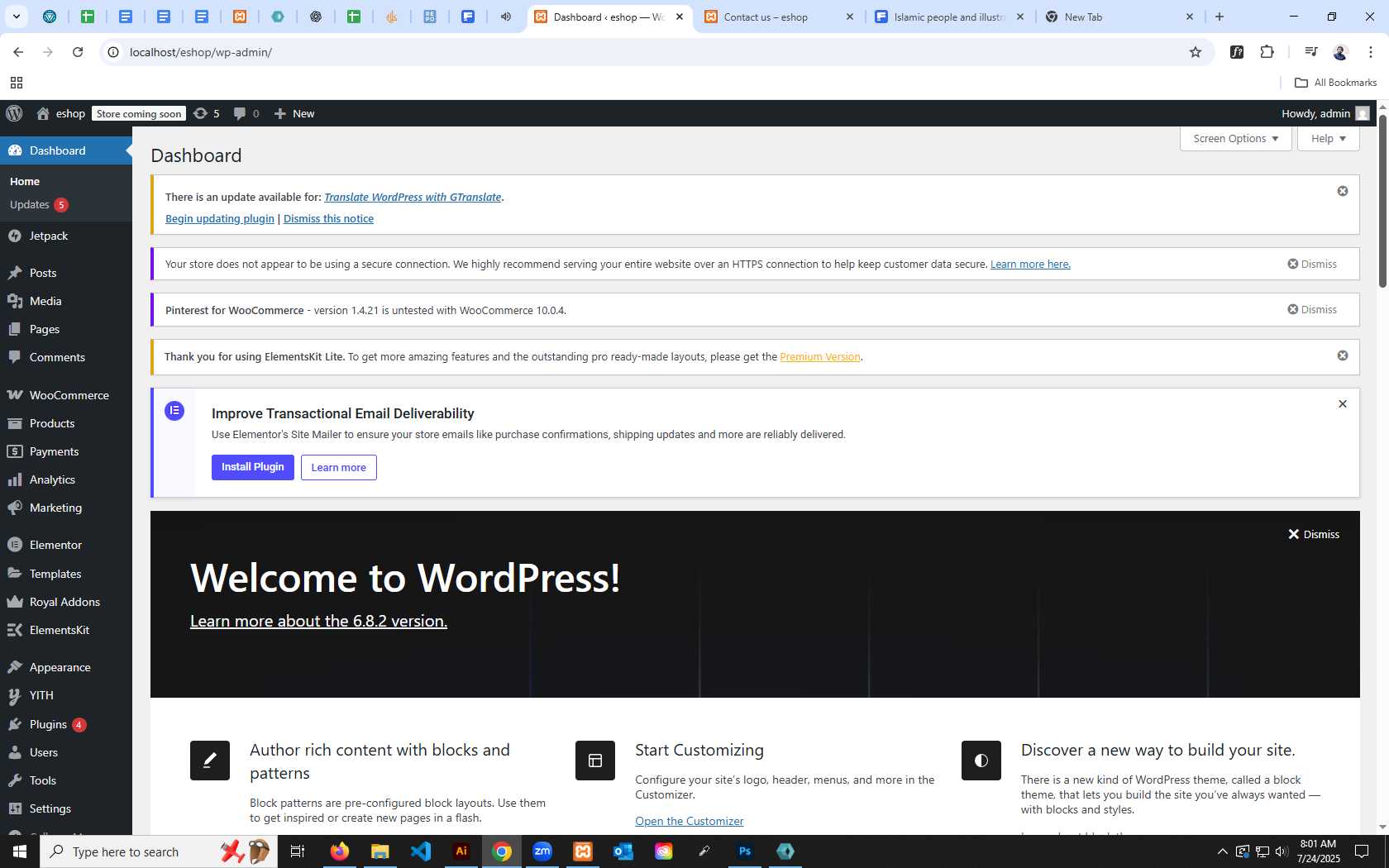Open Royal Addons menu
The image size is (1389, 868).
pos(66,602)
